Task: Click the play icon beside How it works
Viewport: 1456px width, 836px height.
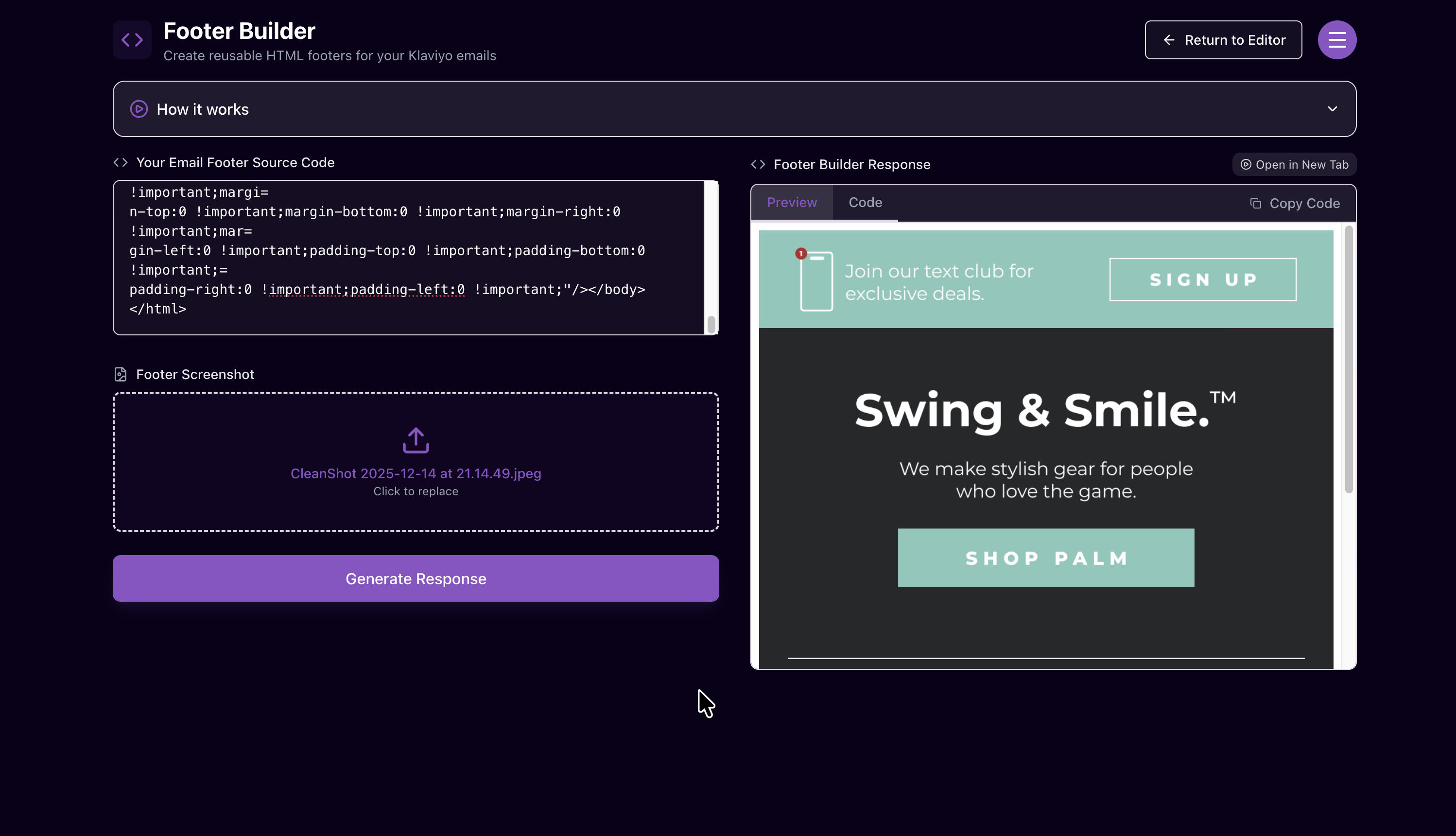Action: [139, 109]
